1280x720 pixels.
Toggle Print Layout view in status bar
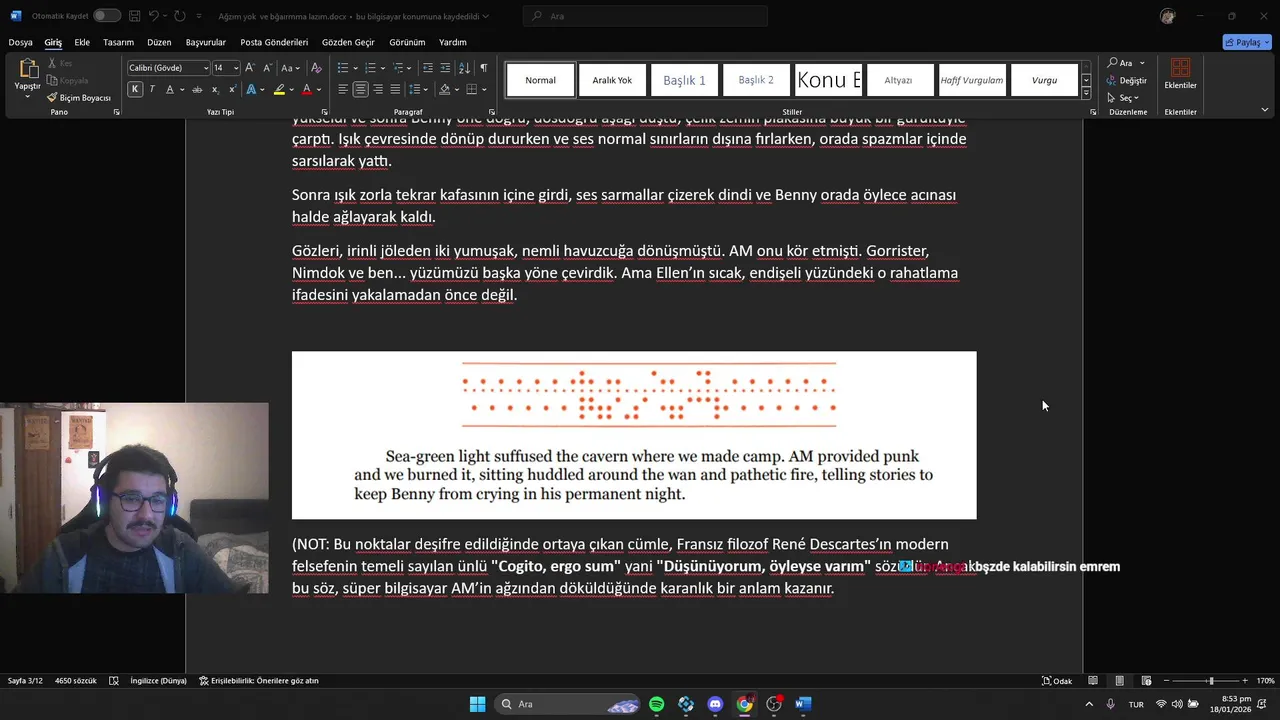click(1119, 680)
